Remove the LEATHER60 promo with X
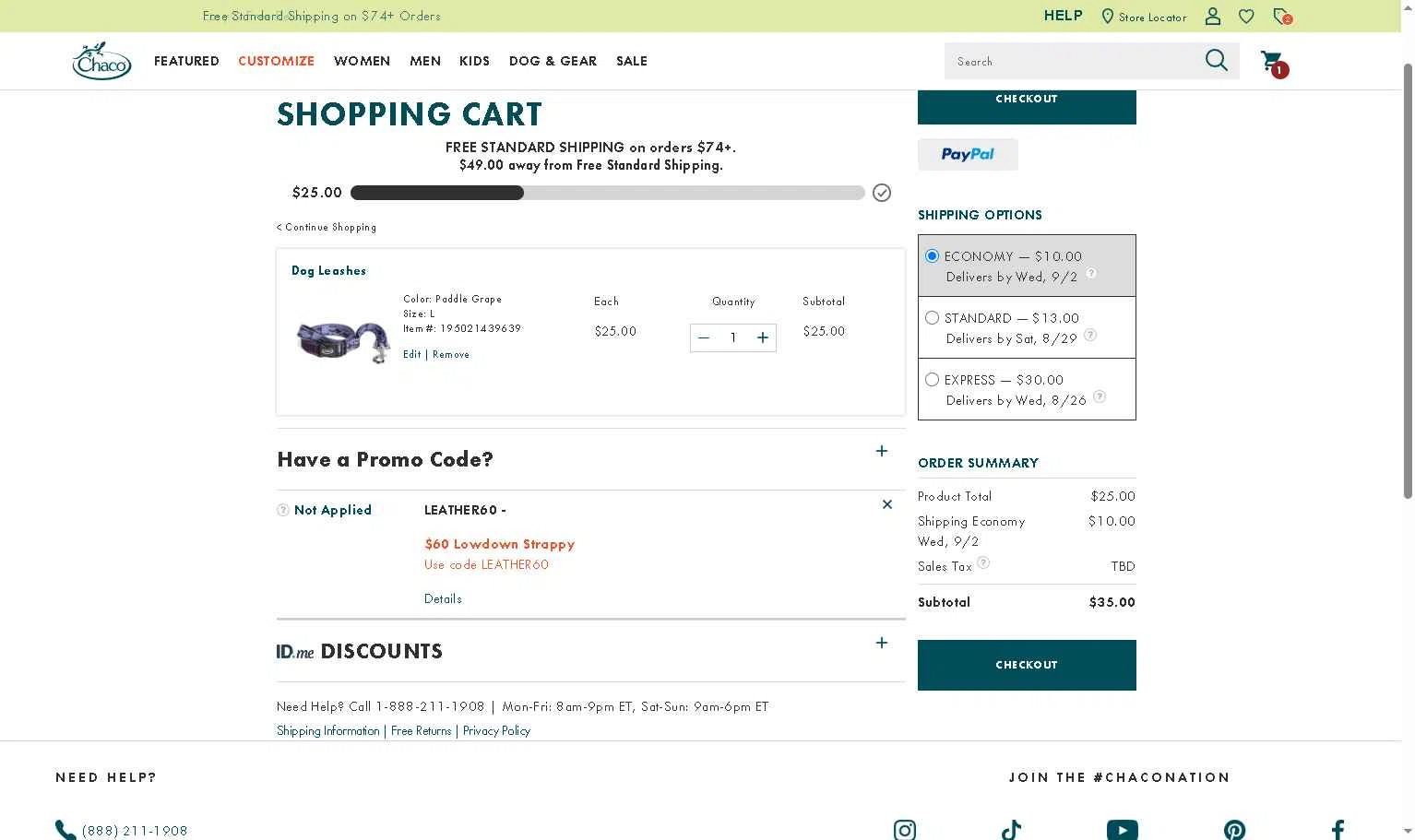The width and height of the screenshot is (1415, 840). pyautogui.click(x=887, y=504)
